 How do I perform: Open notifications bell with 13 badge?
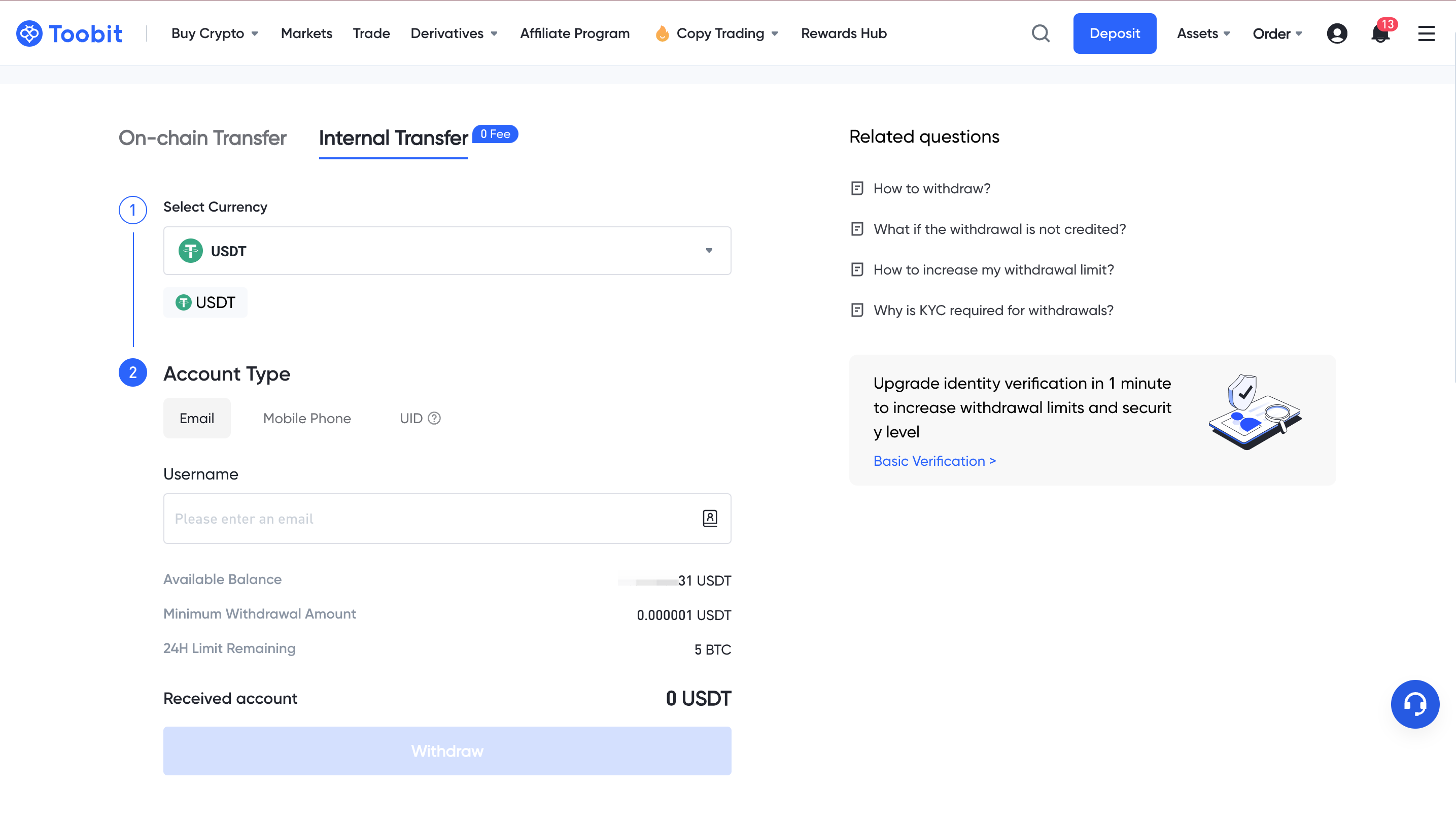1380,33
